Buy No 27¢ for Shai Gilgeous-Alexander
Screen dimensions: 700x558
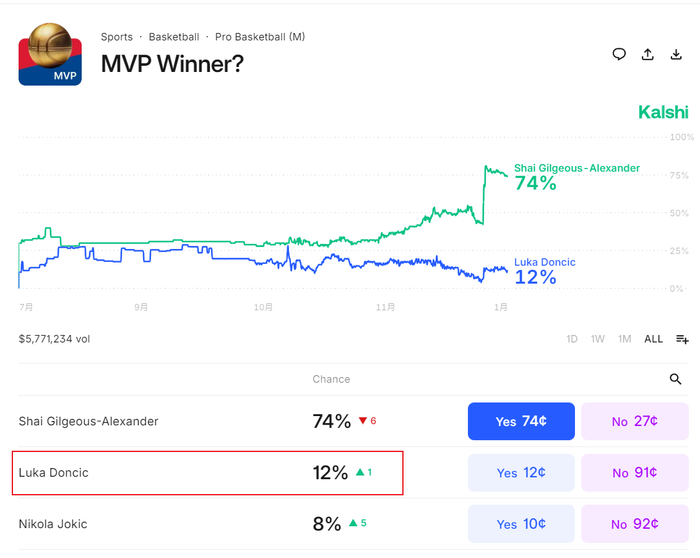click(x=635, y=421)
